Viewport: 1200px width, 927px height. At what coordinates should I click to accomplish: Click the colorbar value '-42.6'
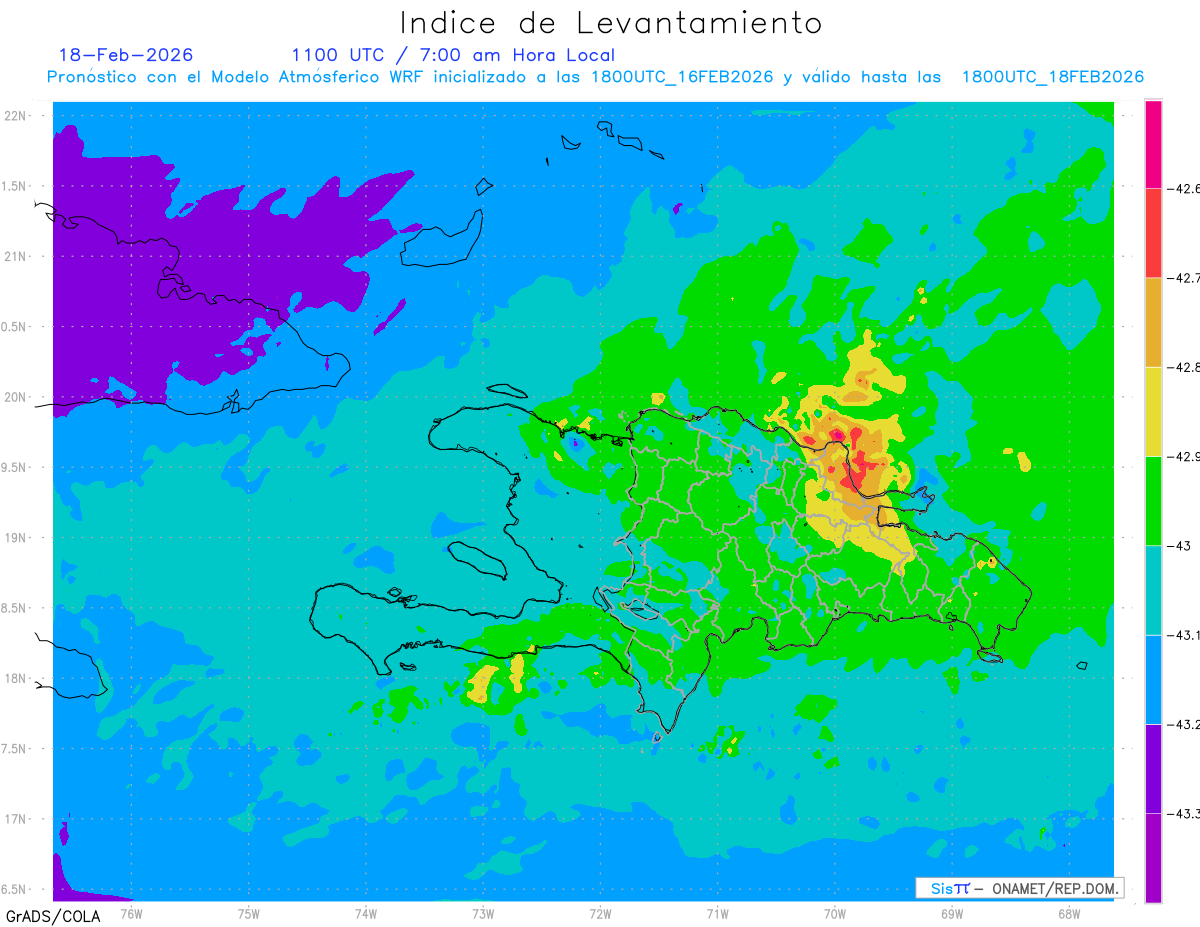pos(1185,188)
